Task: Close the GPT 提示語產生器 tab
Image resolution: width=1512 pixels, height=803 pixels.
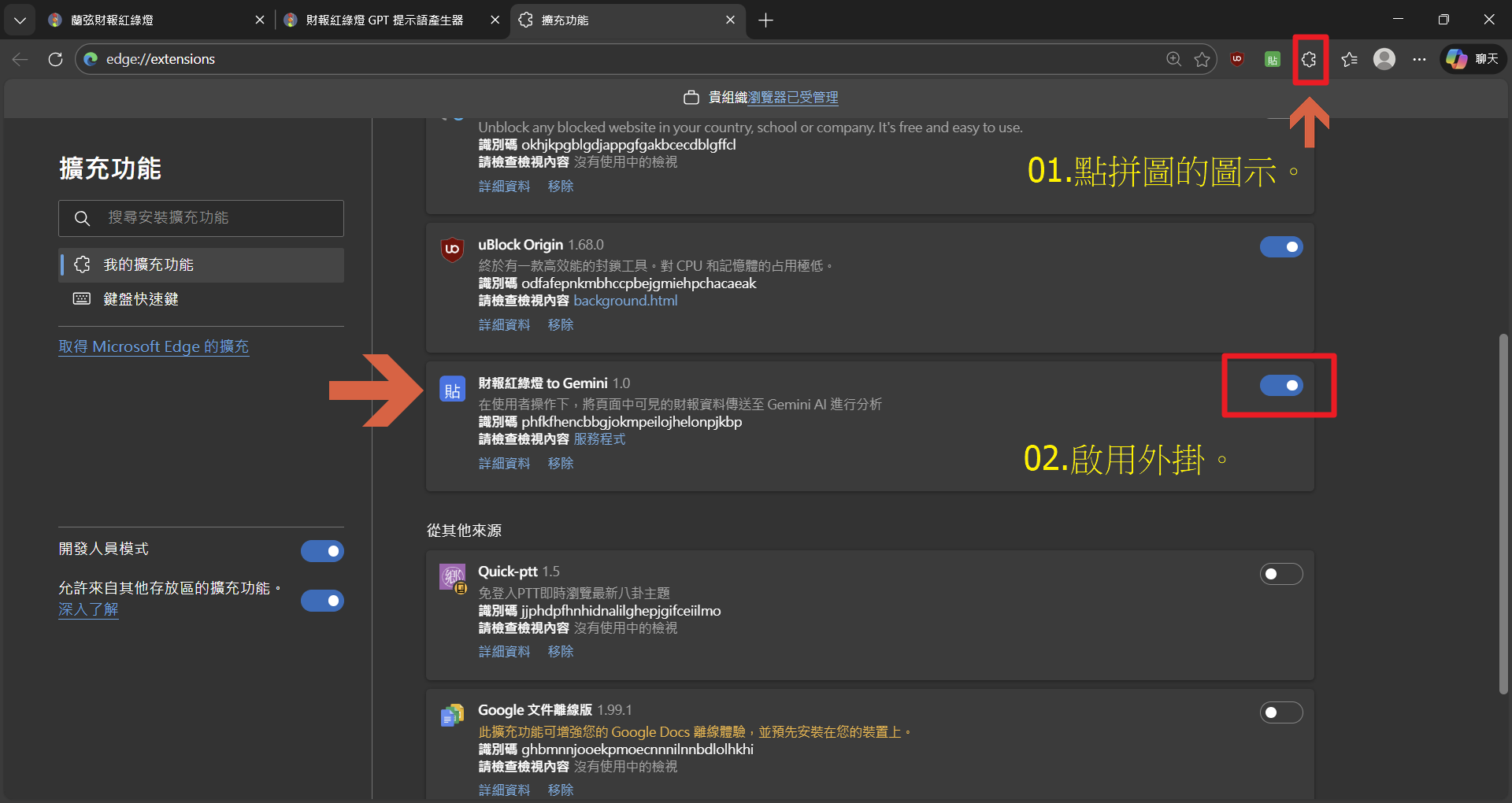Action: pos(495,20)
